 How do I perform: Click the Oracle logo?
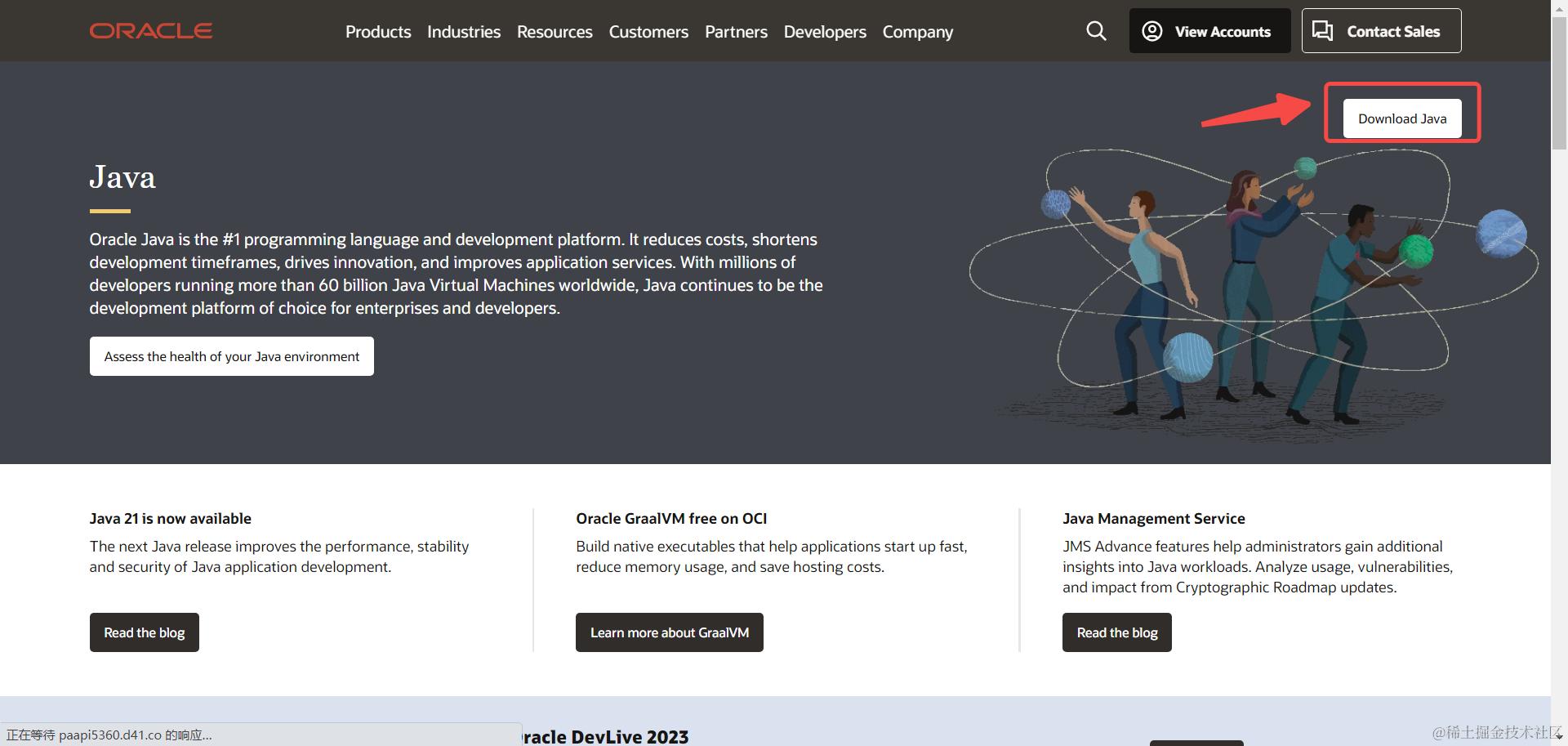pyautogui.click(x=151, y=31)
